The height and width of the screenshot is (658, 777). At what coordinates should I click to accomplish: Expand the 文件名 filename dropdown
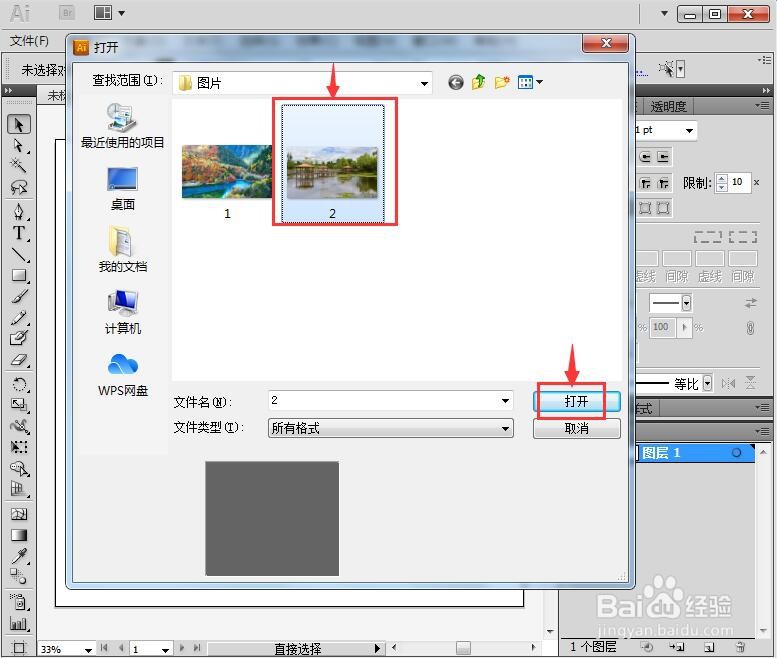pyautogui.click(x=505, y=401)
